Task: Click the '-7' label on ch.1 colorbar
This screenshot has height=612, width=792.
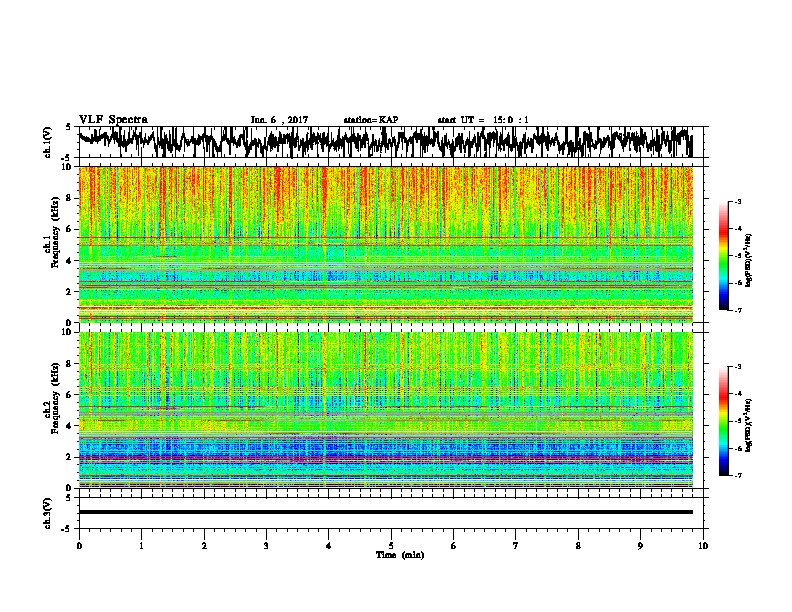Action: [737, 310]
